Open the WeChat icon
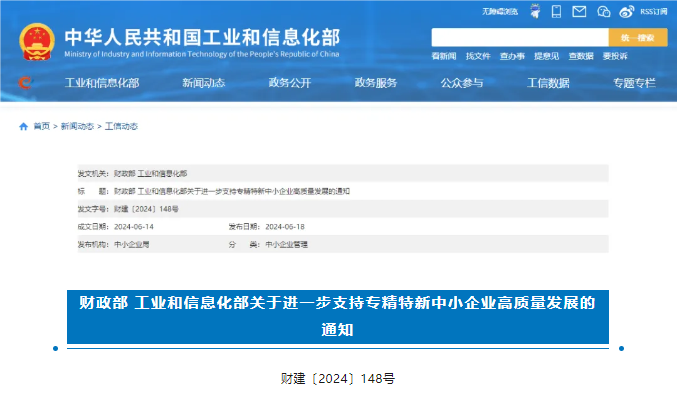 click(x=603, y=12)
